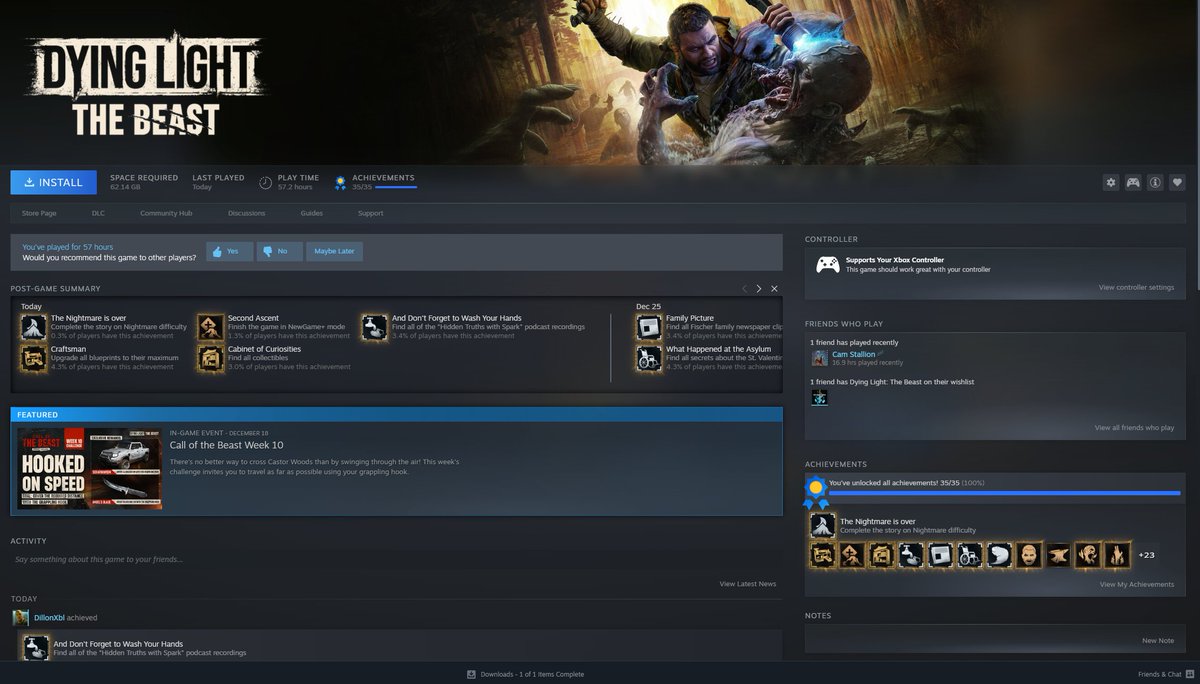
Task: Favorite the game with the heart icon
Action: (1179, 182)
